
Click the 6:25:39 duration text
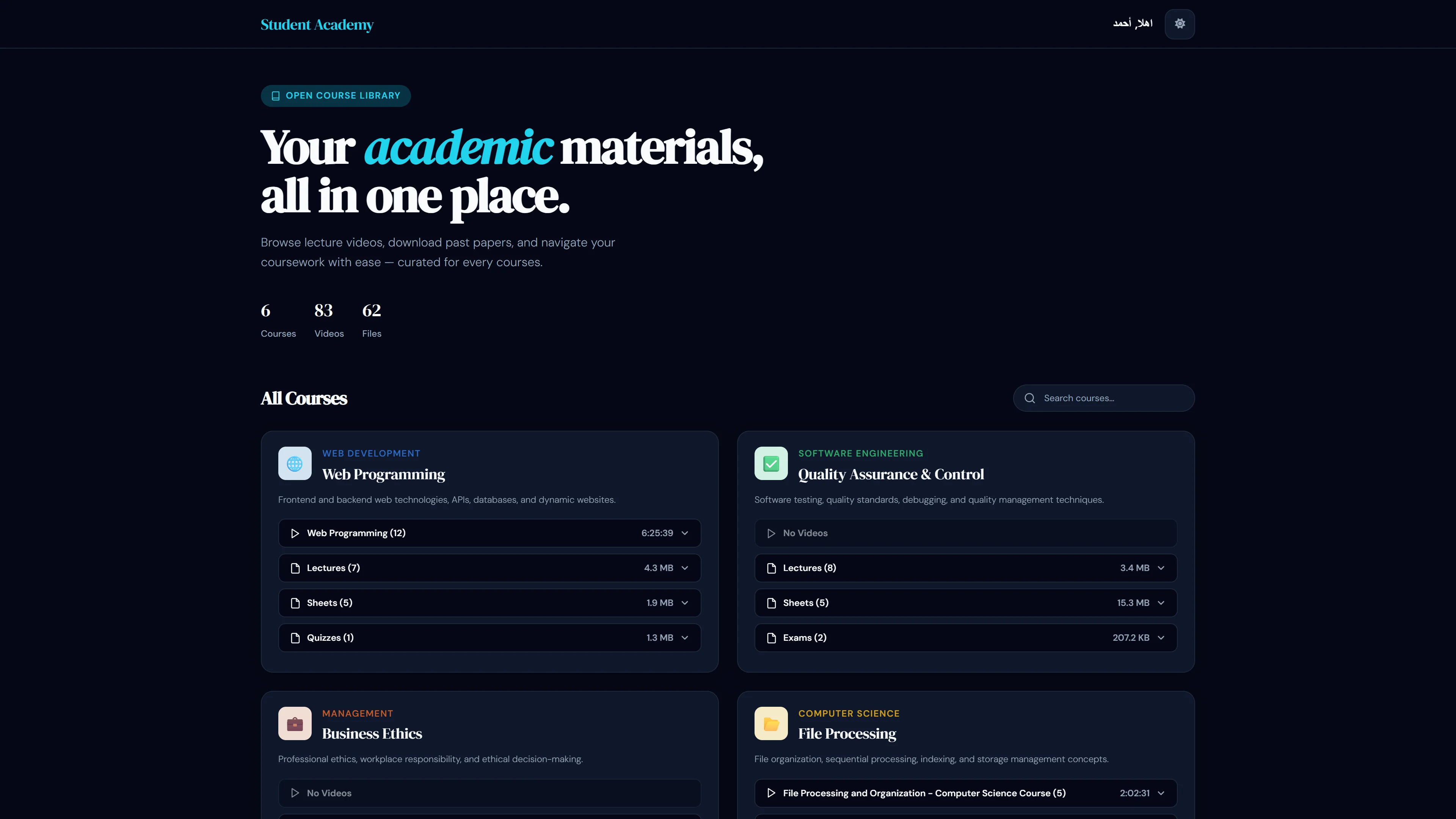point(657,533)
